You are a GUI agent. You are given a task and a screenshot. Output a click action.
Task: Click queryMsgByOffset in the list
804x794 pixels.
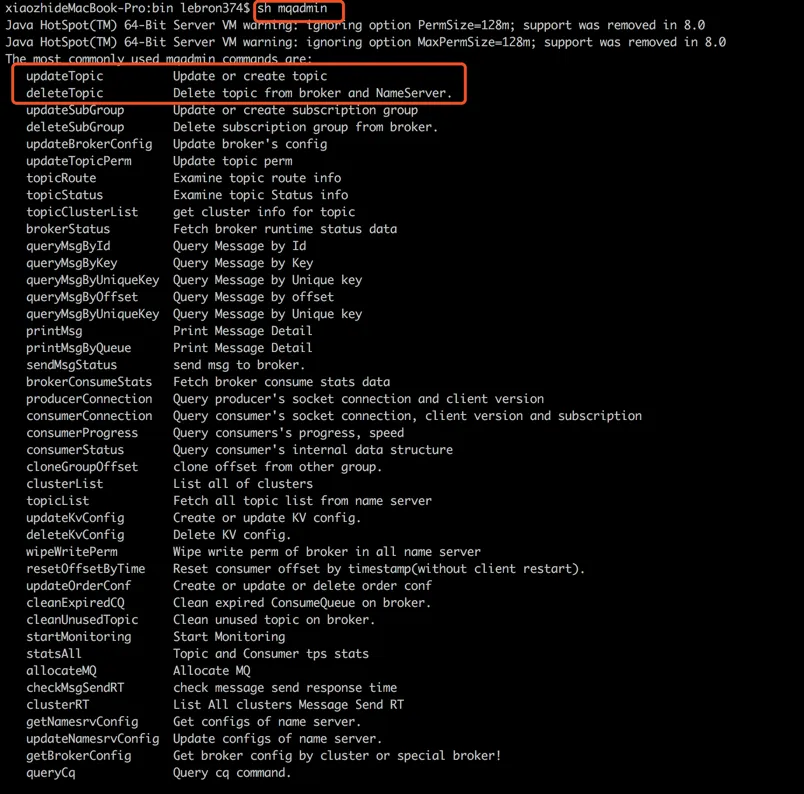pyautogui.click(x=82, y=297)
